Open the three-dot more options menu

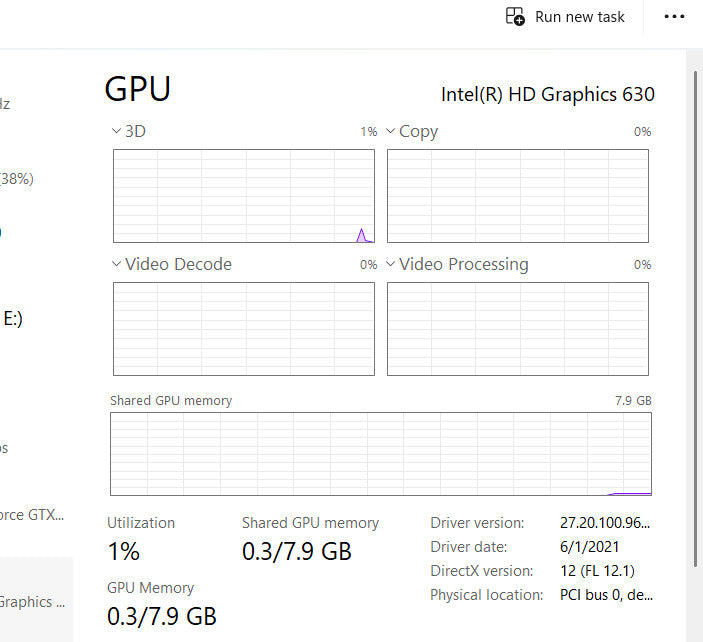[x=675, y=17]
